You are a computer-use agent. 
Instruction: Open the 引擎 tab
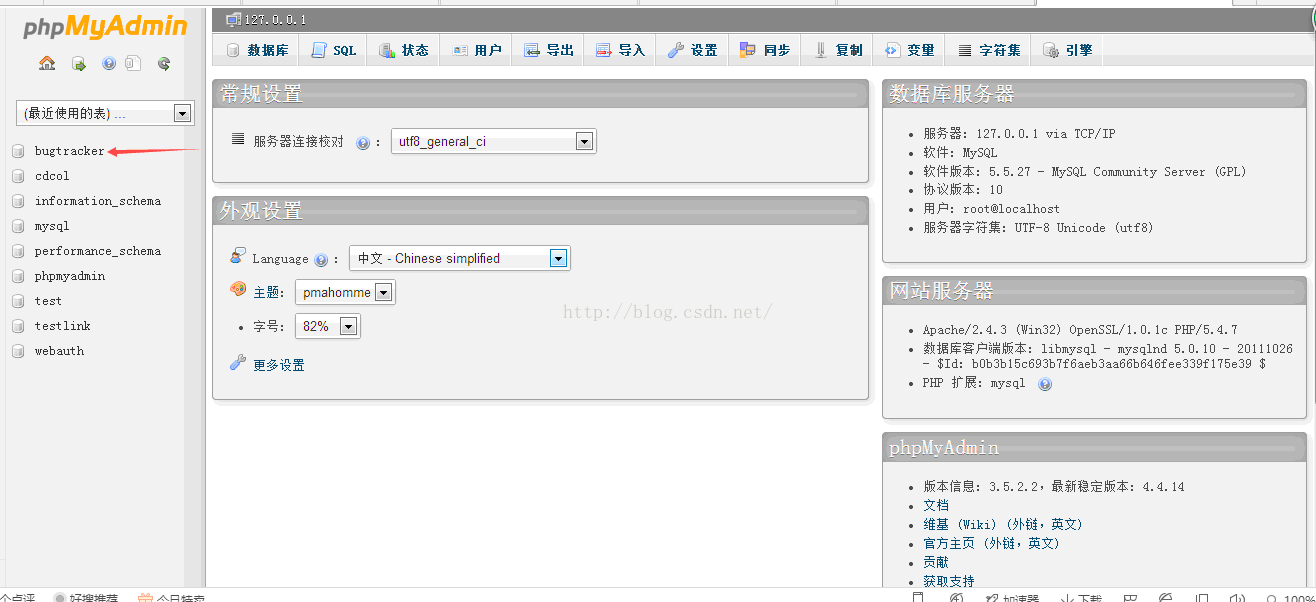1067,50
